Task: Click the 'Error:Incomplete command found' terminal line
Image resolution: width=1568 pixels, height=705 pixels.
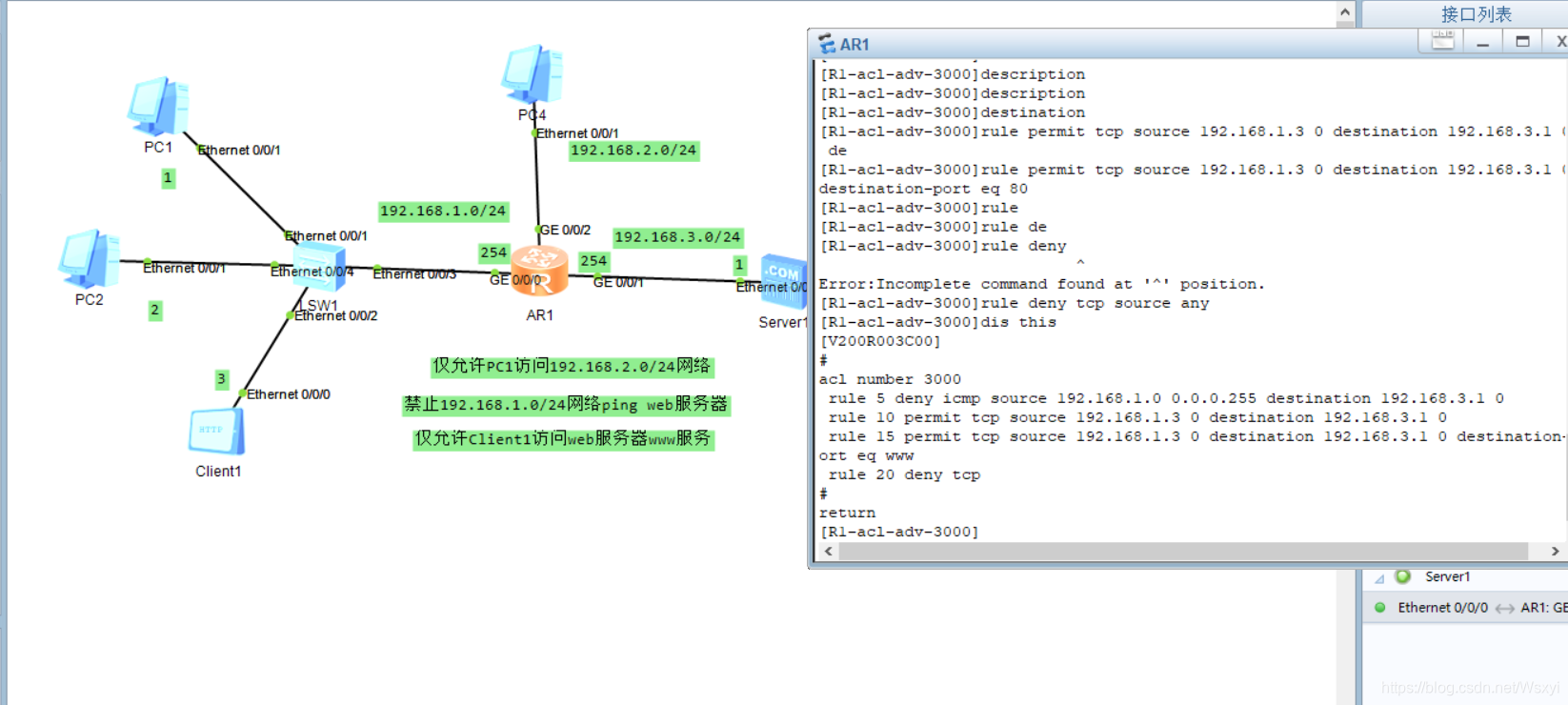Action: point(1042,284)
